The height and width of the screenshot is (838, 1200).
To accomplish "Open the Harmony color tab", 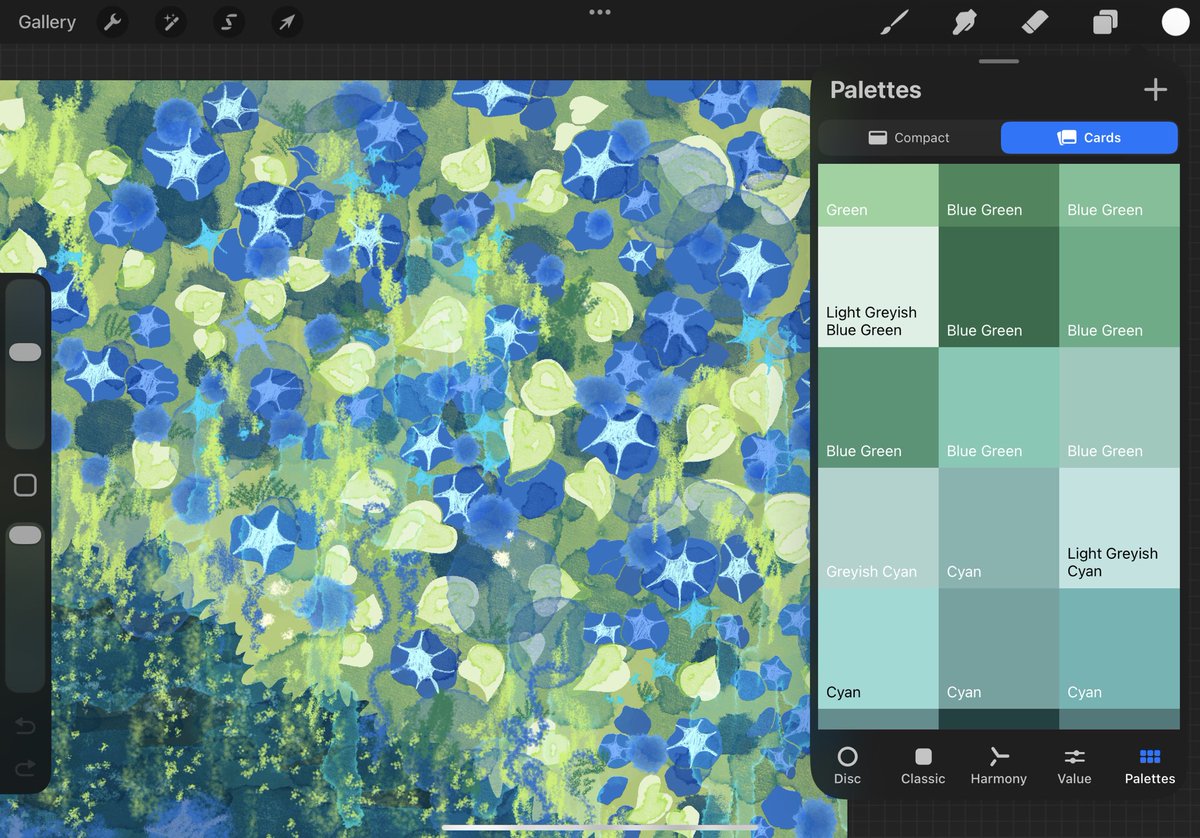I will pos(998,765).
